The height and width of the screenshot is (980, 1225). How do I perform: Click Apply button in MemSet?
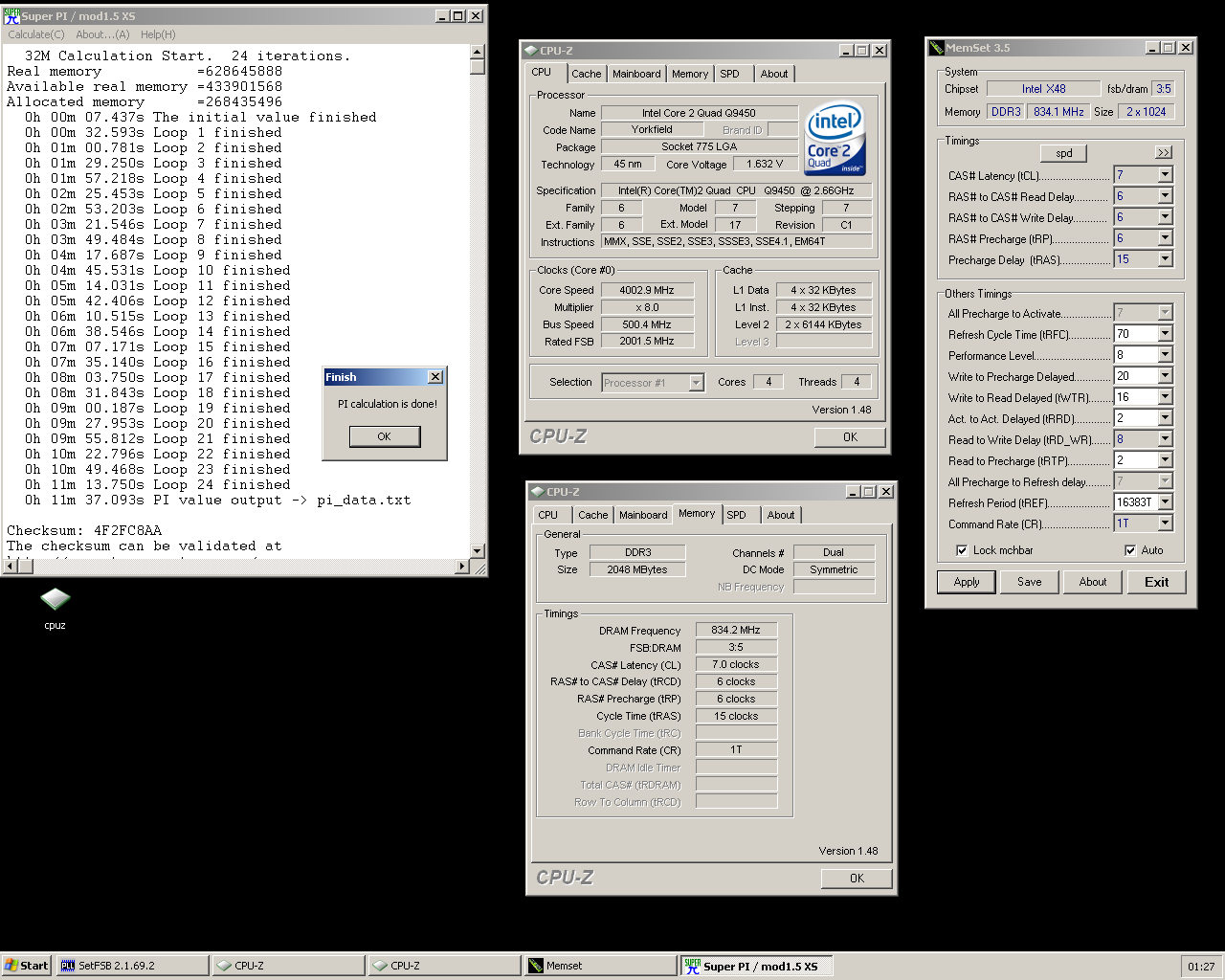point(967,582)
